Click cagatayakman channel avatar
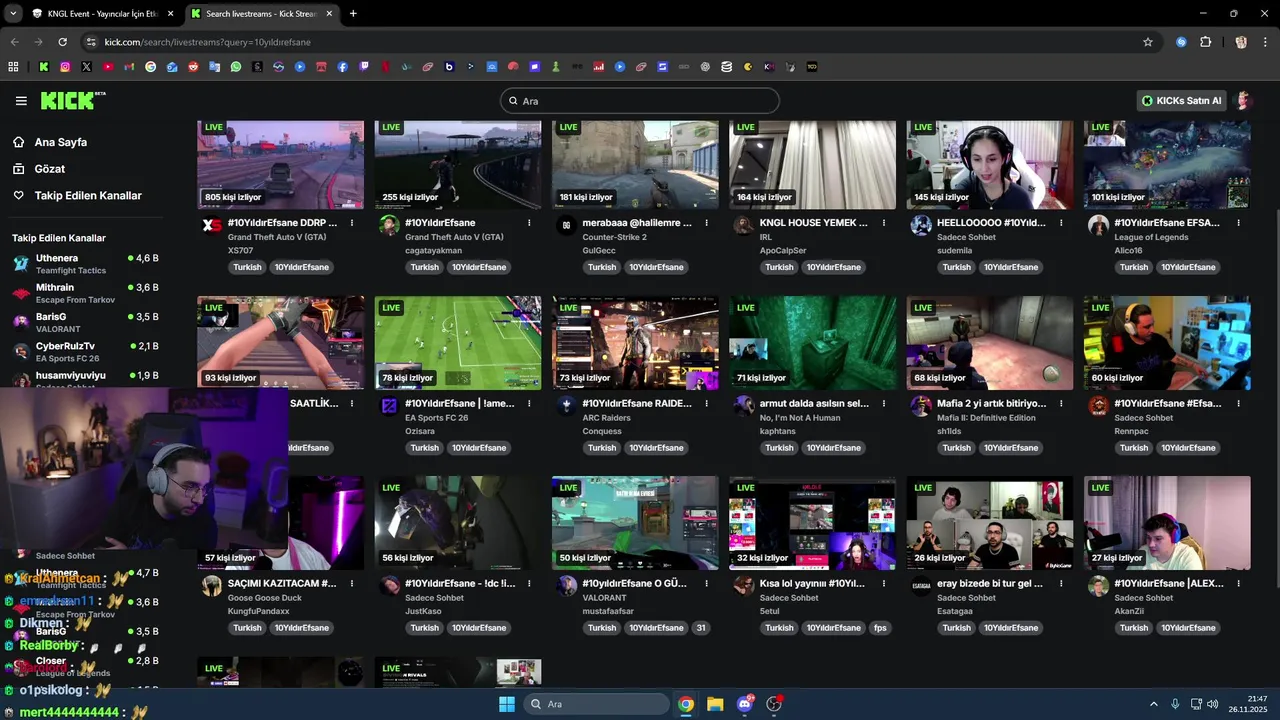The height and width of the screenshot is (720, 1280). (x=389, y=226)
